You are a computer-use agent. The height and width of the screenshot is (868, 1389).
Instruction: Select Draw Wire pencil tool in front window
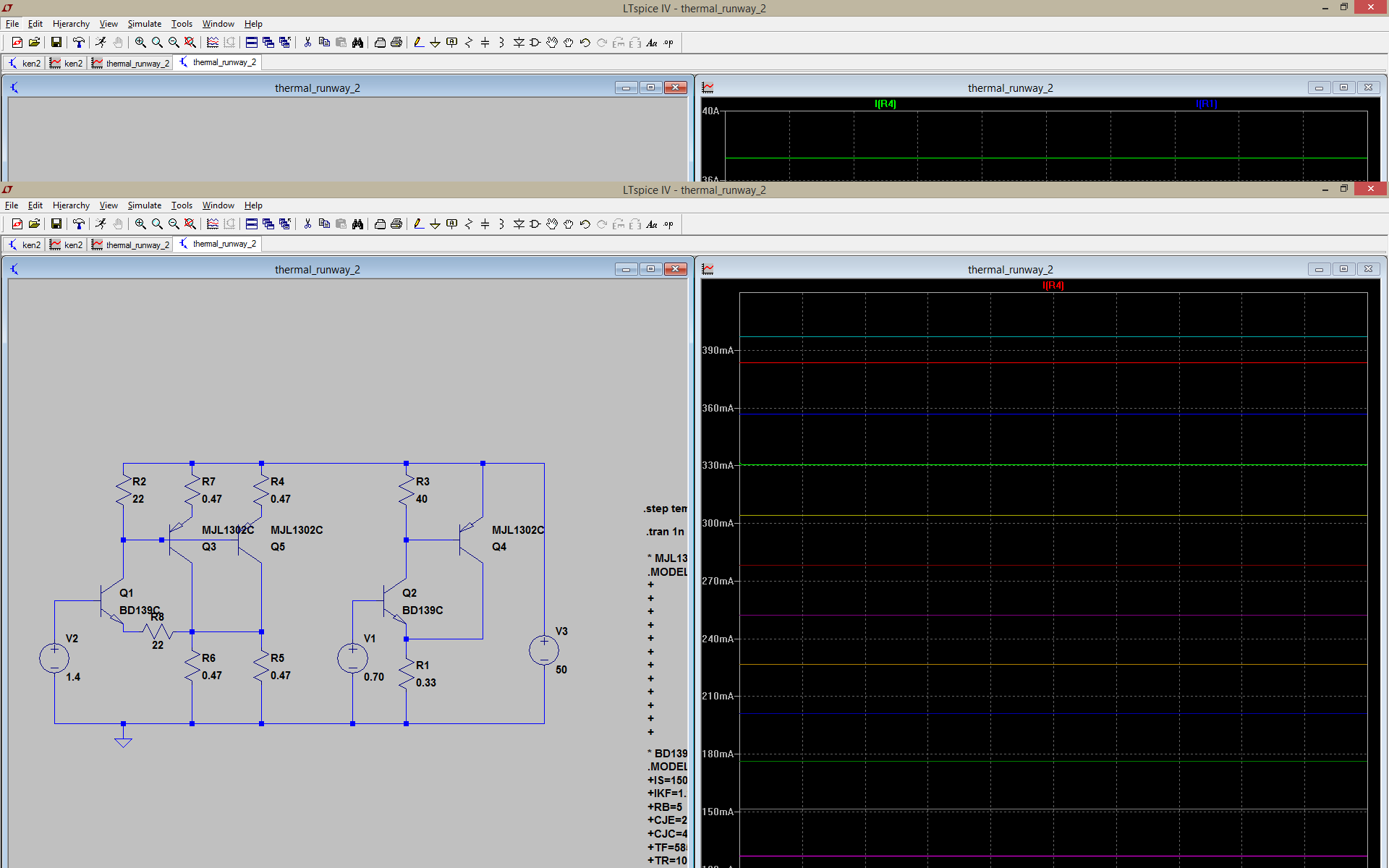[419, 224]
